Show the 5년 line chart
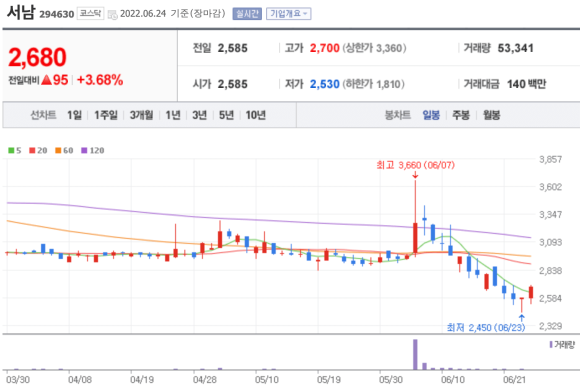580x388 pixels. click(226, 115)
